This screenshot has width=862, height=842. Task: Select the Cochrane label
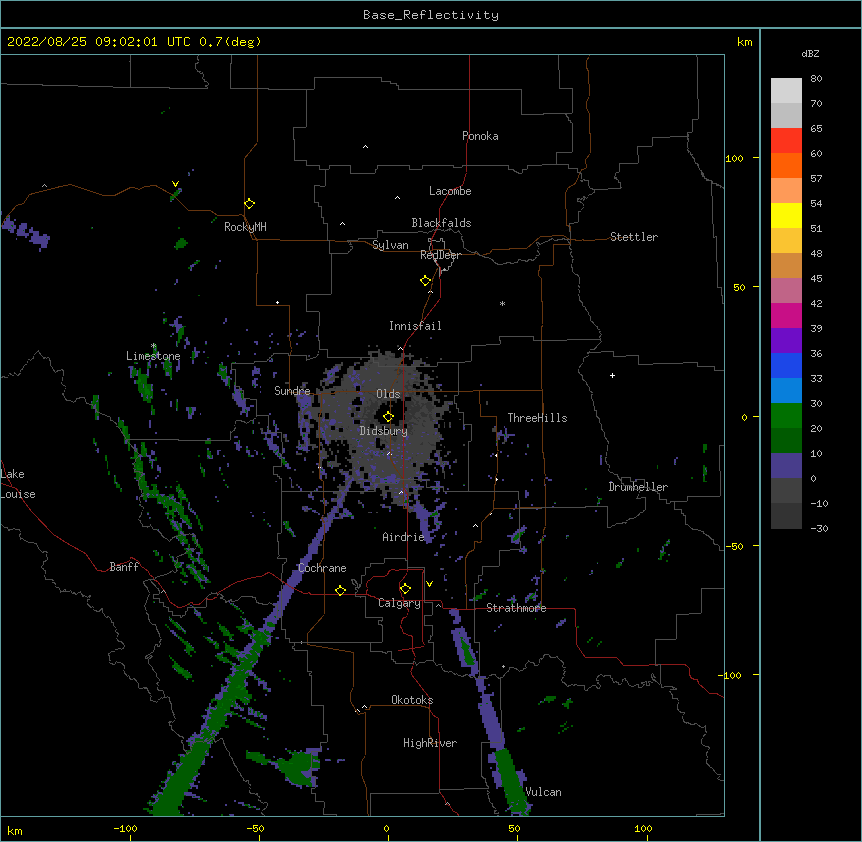(x=322, y=568)
